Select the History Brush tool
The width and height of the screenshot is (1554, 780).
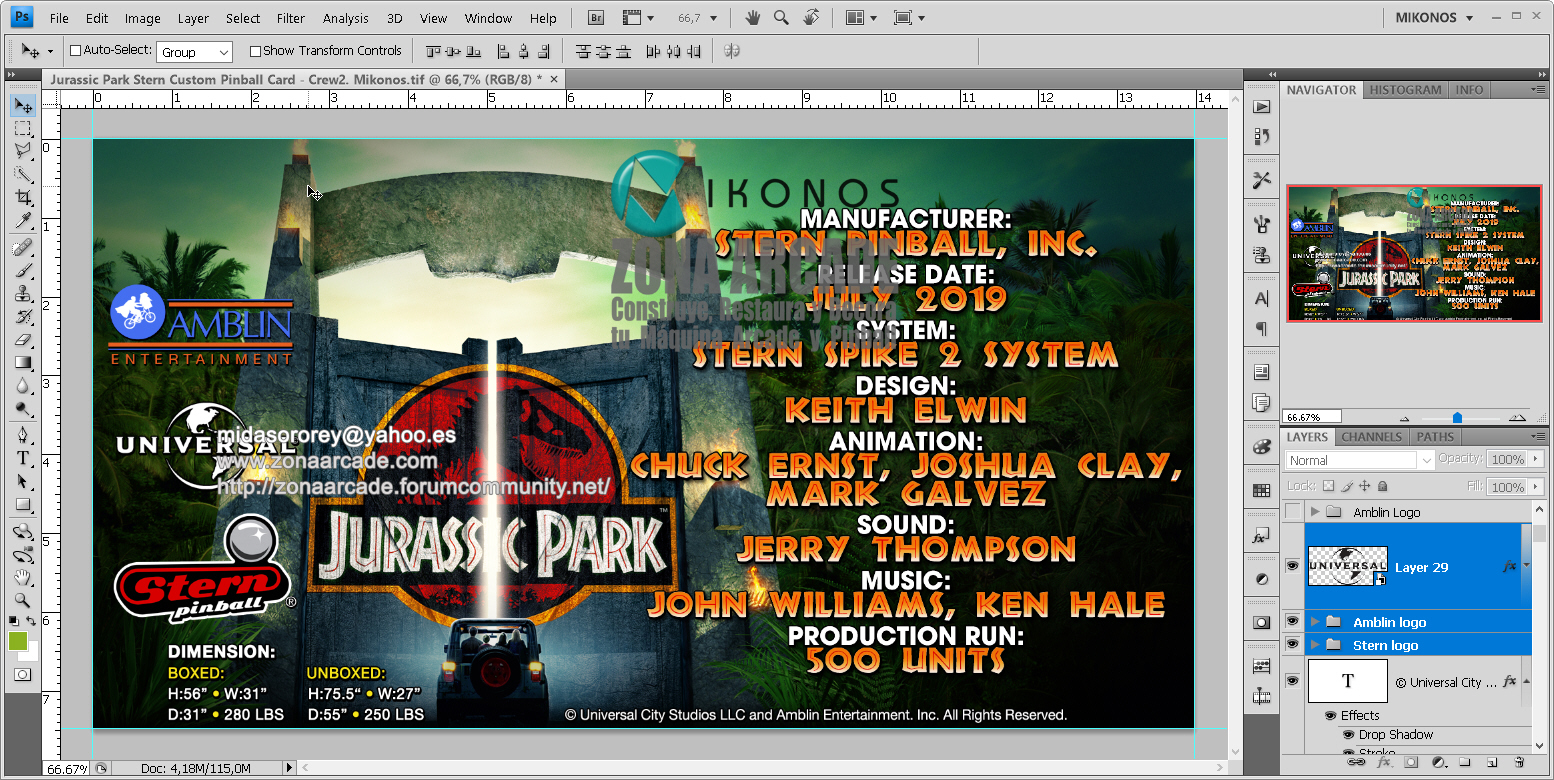click(x=23, y=317)
